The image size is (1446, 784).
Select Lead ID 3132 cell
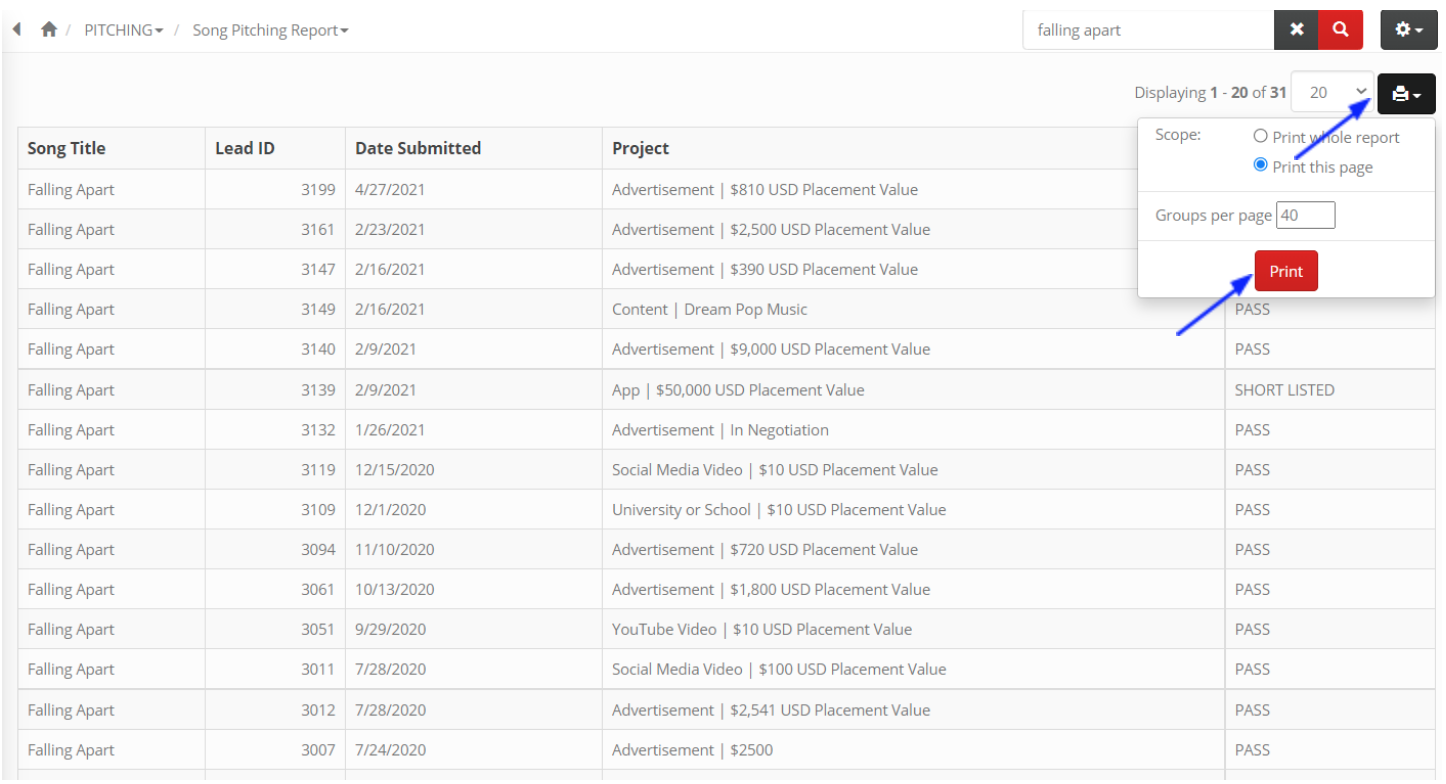click(x=275, y=430)
